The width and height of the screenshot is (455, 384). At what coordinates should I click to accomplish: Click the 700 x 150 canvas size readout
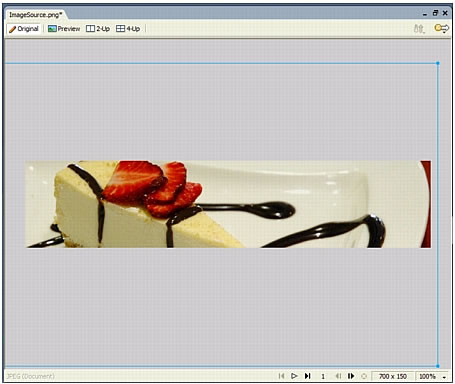pos(393,376)
